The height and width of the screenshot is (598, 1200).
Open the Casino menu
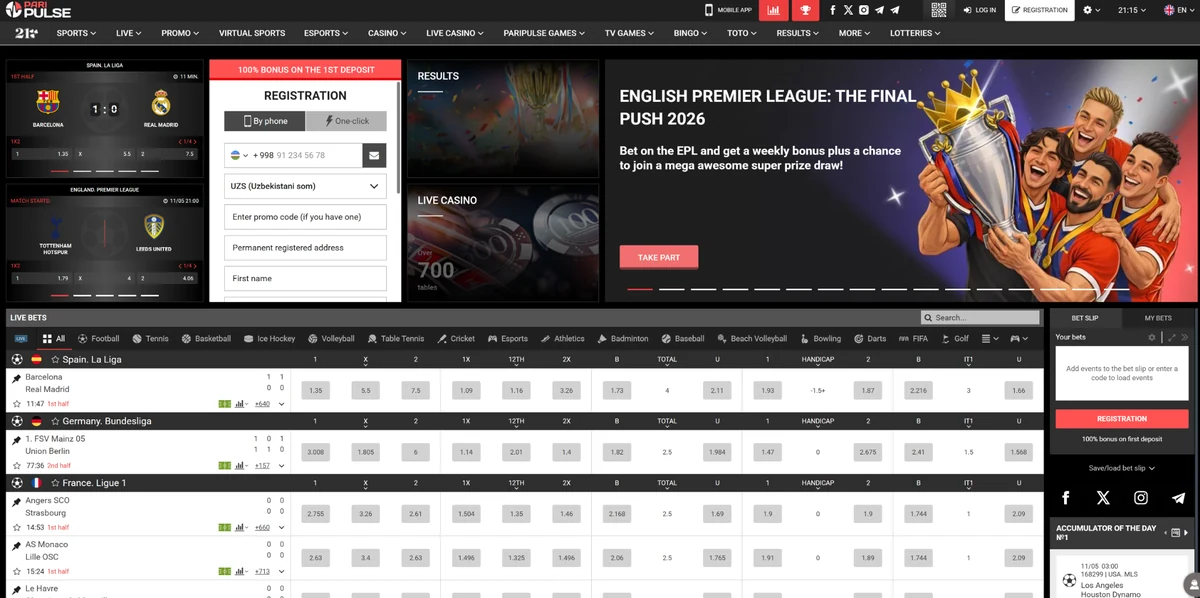pos(387,33)
